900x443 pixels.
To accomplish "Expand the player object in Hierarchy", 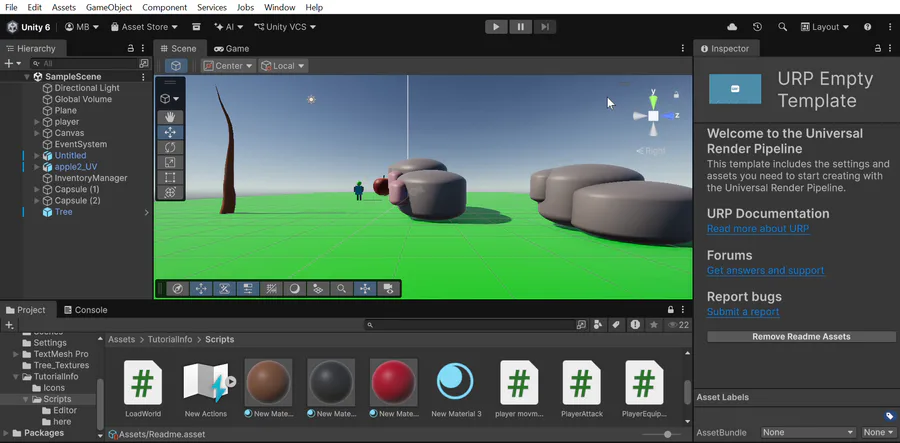I will click(37, 122).
